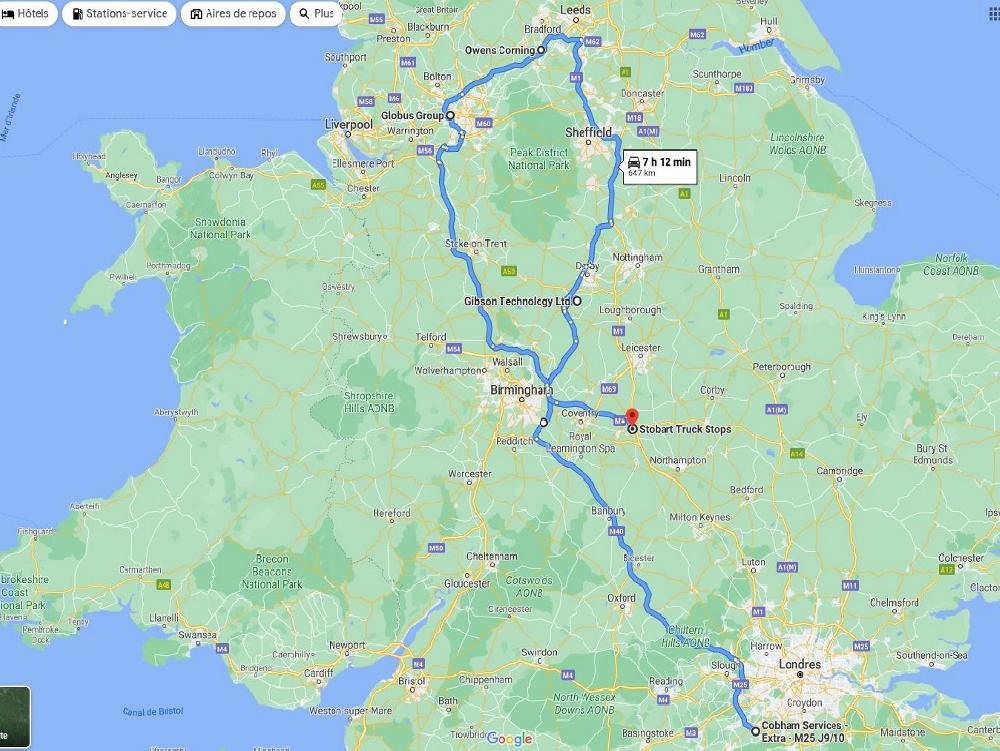Select the Stations-service filter chip
The height and width of the screenshot is (751, 1000).
(x=119, y=13)
